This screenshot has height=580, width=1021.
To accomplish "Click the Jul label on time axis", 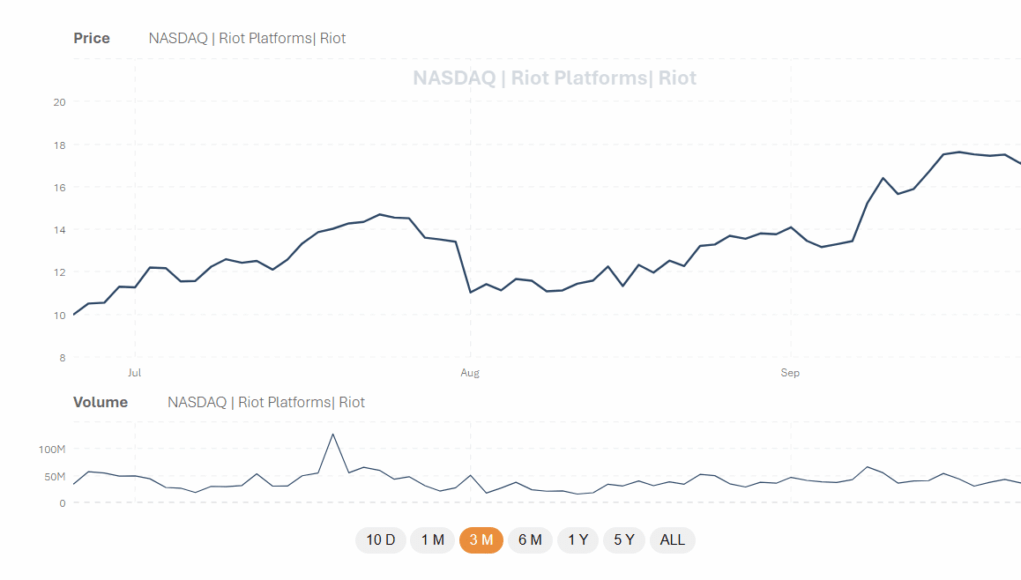I will pos(134,373).
